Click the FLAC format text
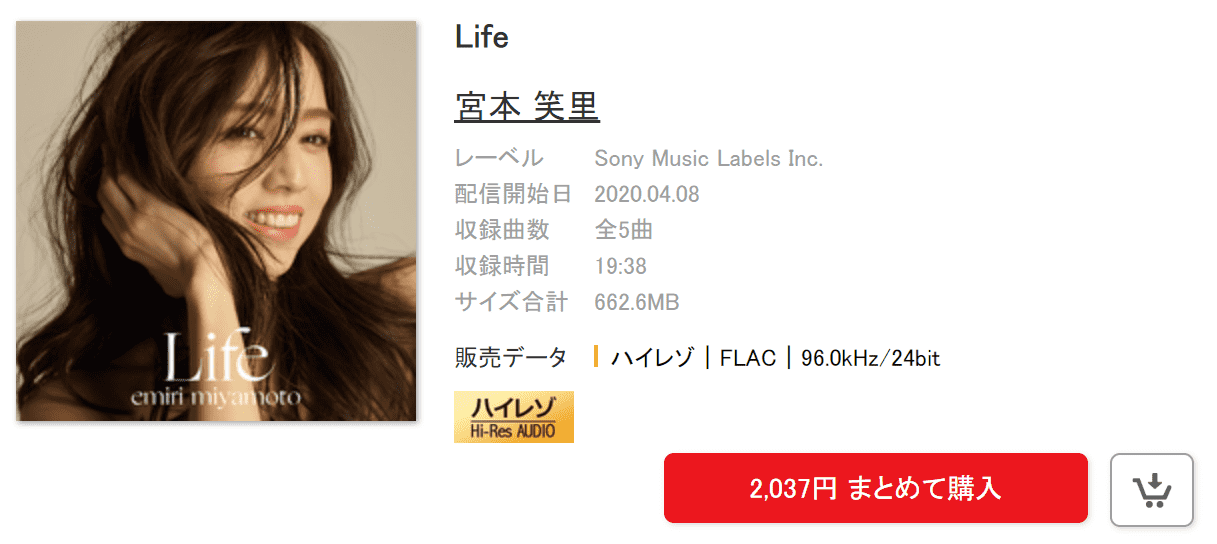Viewport: 1217px width, 544px height. pyautogui.click(x=748, y=357)
